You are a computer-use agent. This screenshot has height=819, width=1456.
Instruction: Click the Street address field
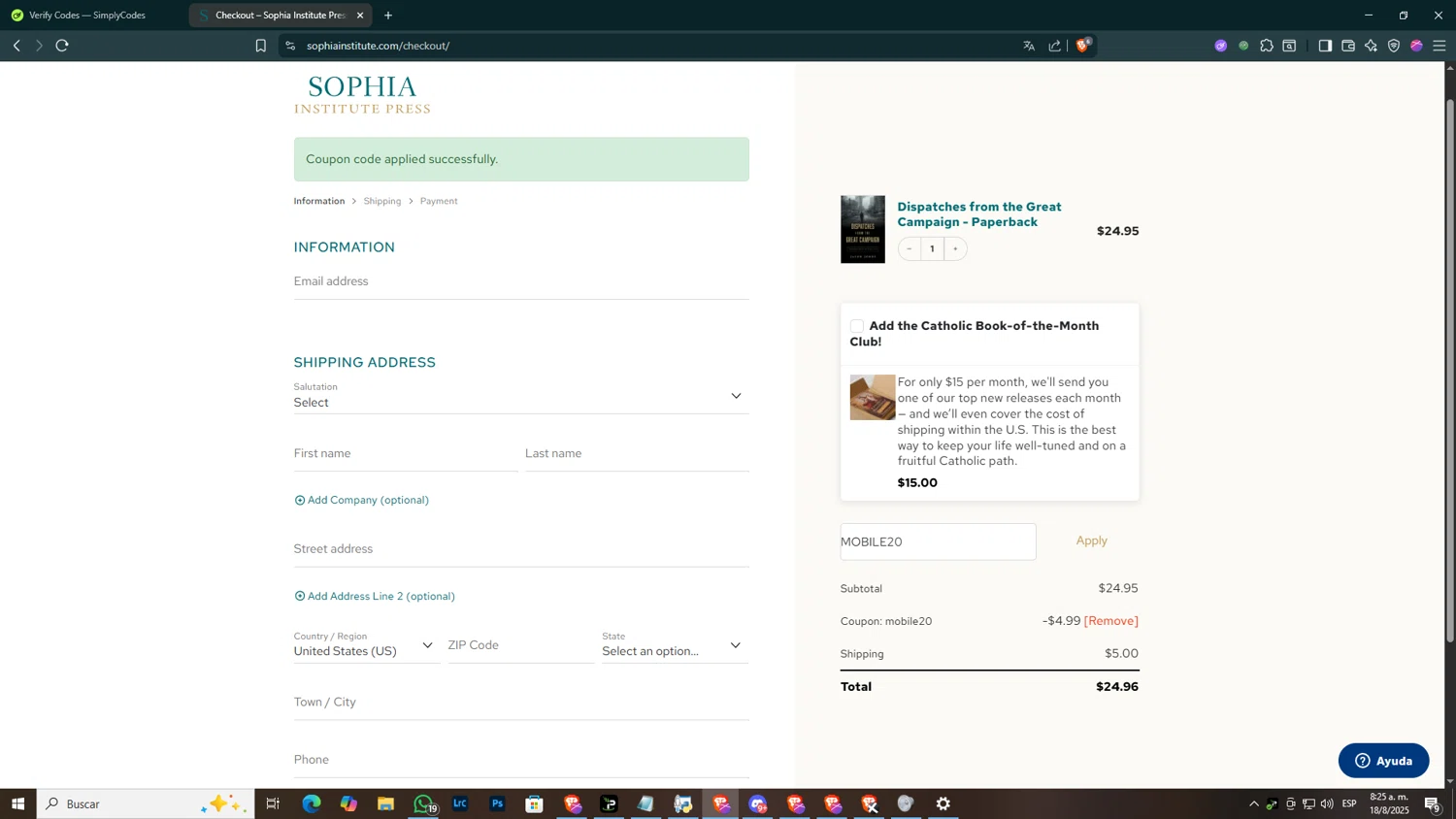click(x=521, y=549)
